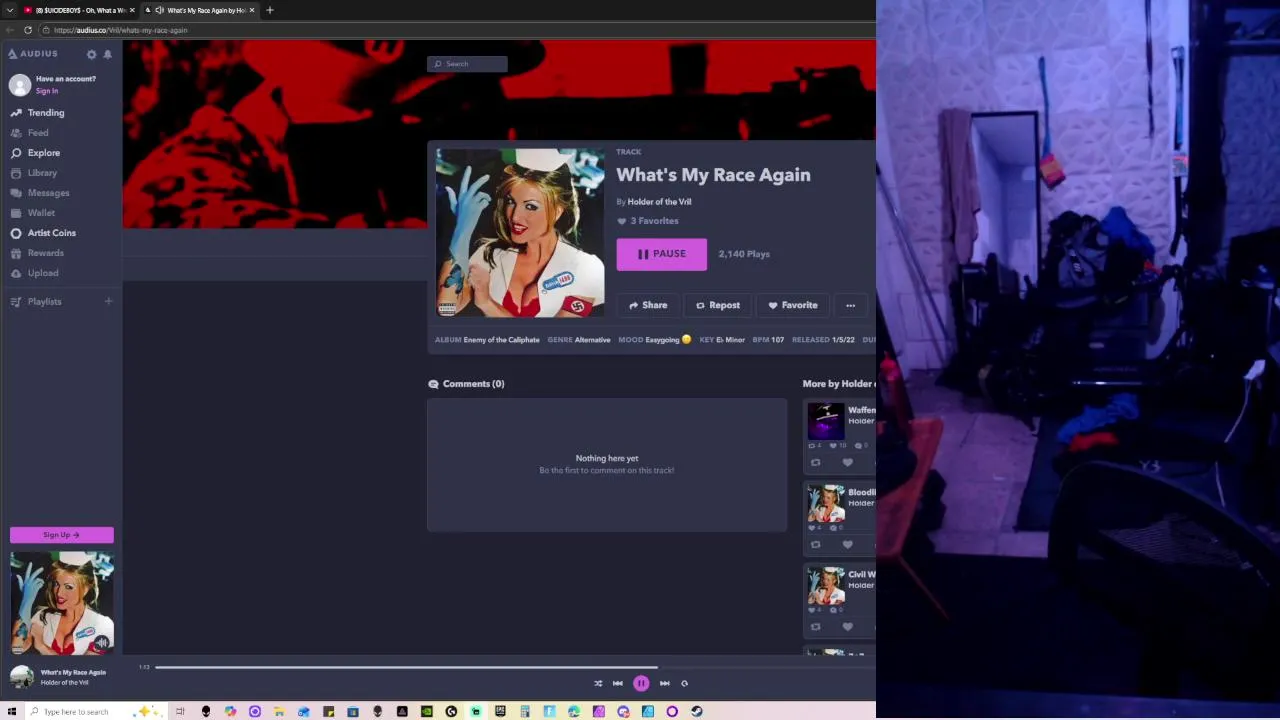Seek within the track progress bar
Image resolution: width=1280 pixels, height=720 pixels.
[x=515, y=667]
